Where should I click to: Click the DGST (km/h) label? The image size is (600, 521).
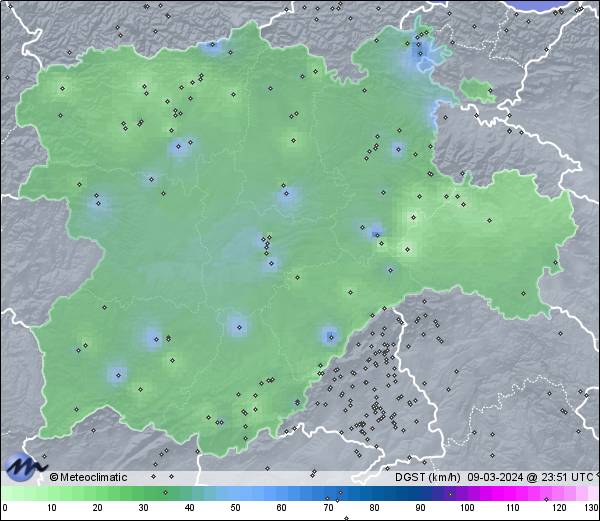tap(428, 477)
